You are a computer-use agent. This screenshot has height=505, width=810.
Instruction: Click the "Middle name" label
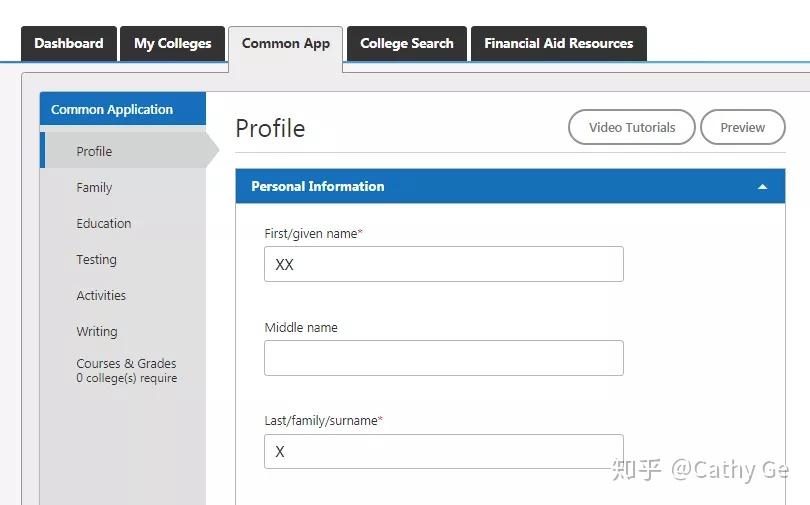click(x=301, y=327)
